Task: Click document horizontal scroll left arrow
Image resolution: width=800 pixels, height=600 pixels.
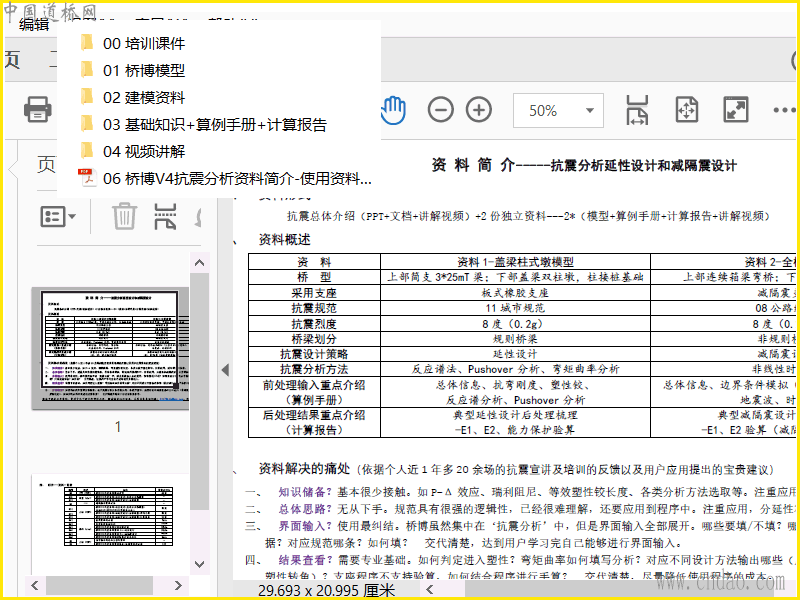Action: pyautogui.click(x=430, y=590)
